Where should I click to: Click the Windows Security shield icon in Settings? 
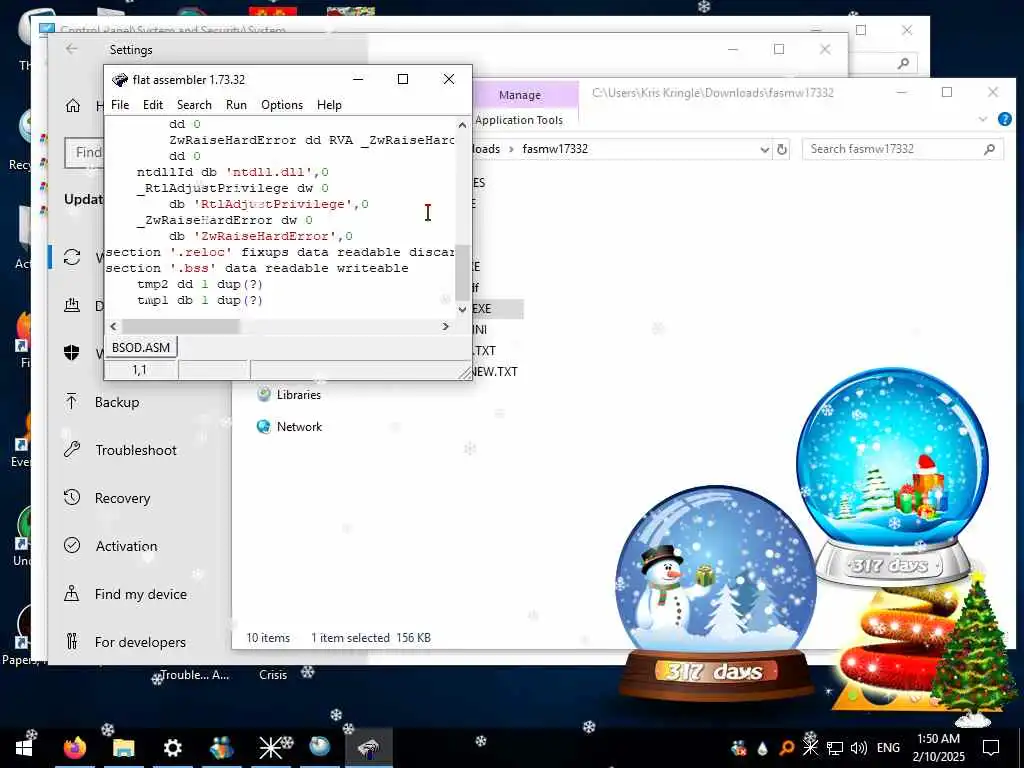(72, 353)
